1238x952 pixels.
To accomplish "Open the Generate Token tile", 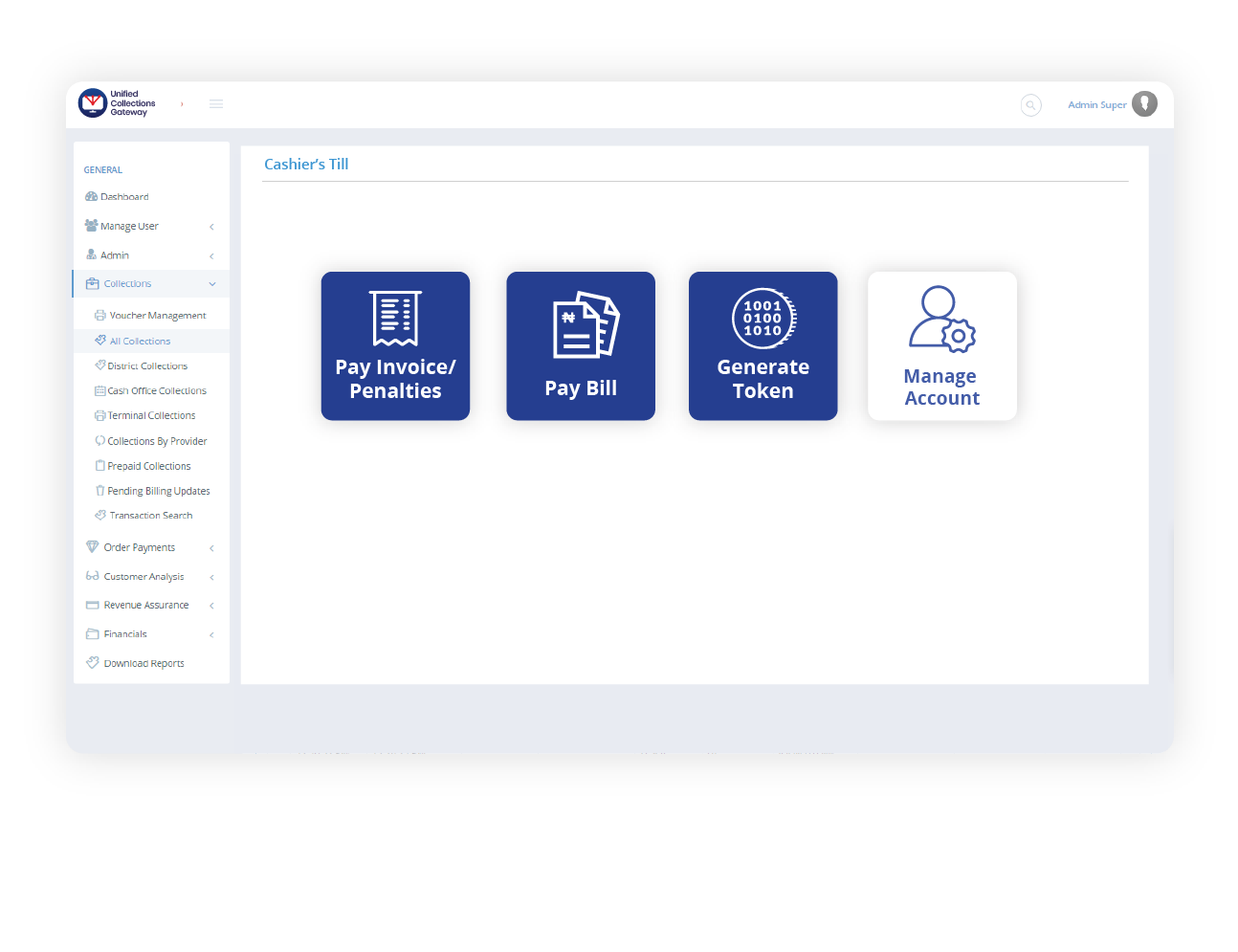I will (x=763, y=346).
